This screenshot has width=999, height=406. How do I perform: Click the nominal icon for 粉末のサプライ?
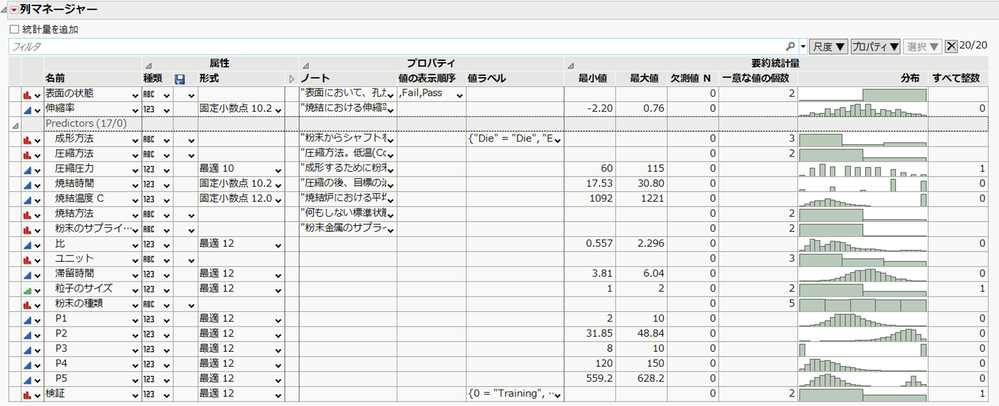[27, 229]
